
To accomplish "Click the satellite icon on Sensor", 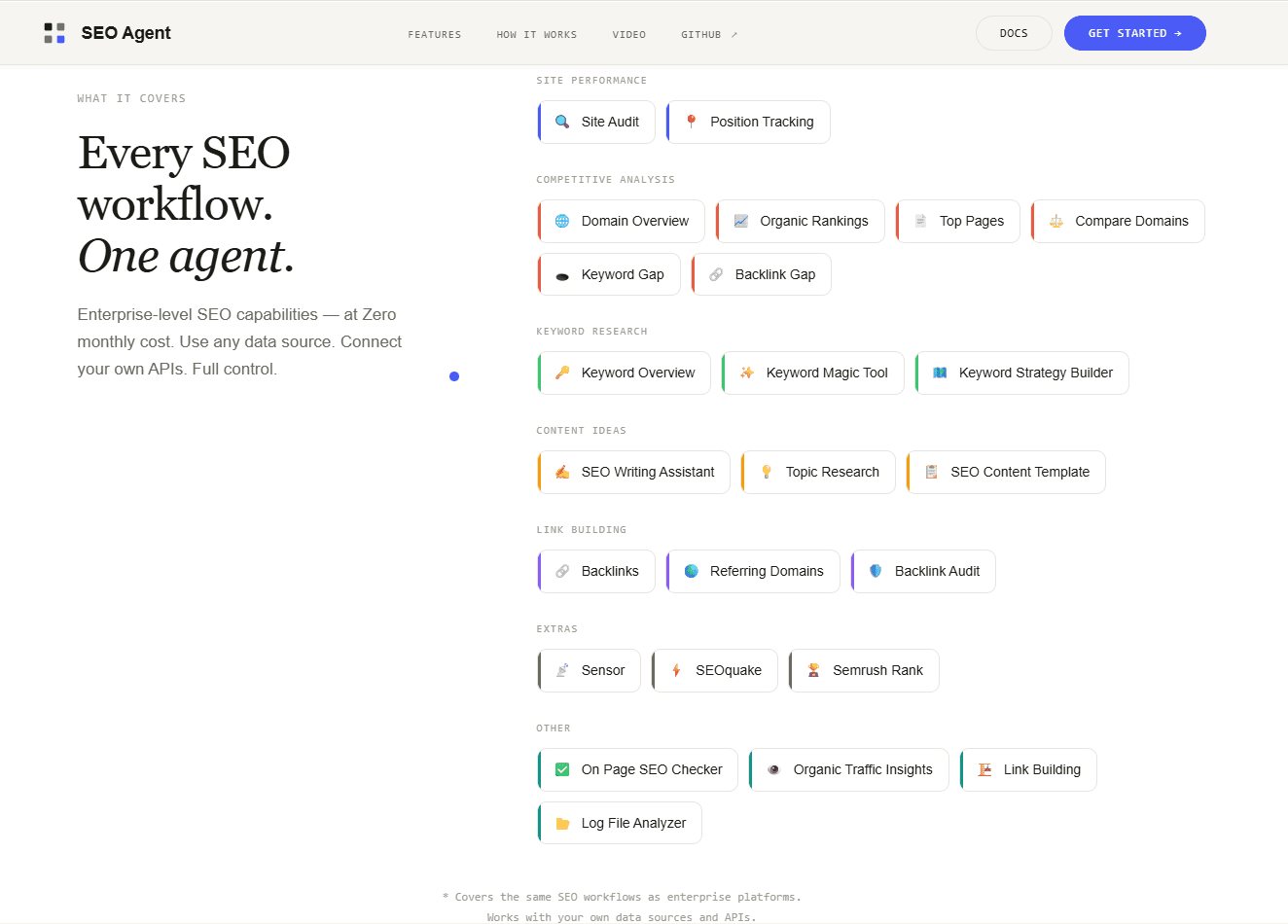I will (562, 670).
